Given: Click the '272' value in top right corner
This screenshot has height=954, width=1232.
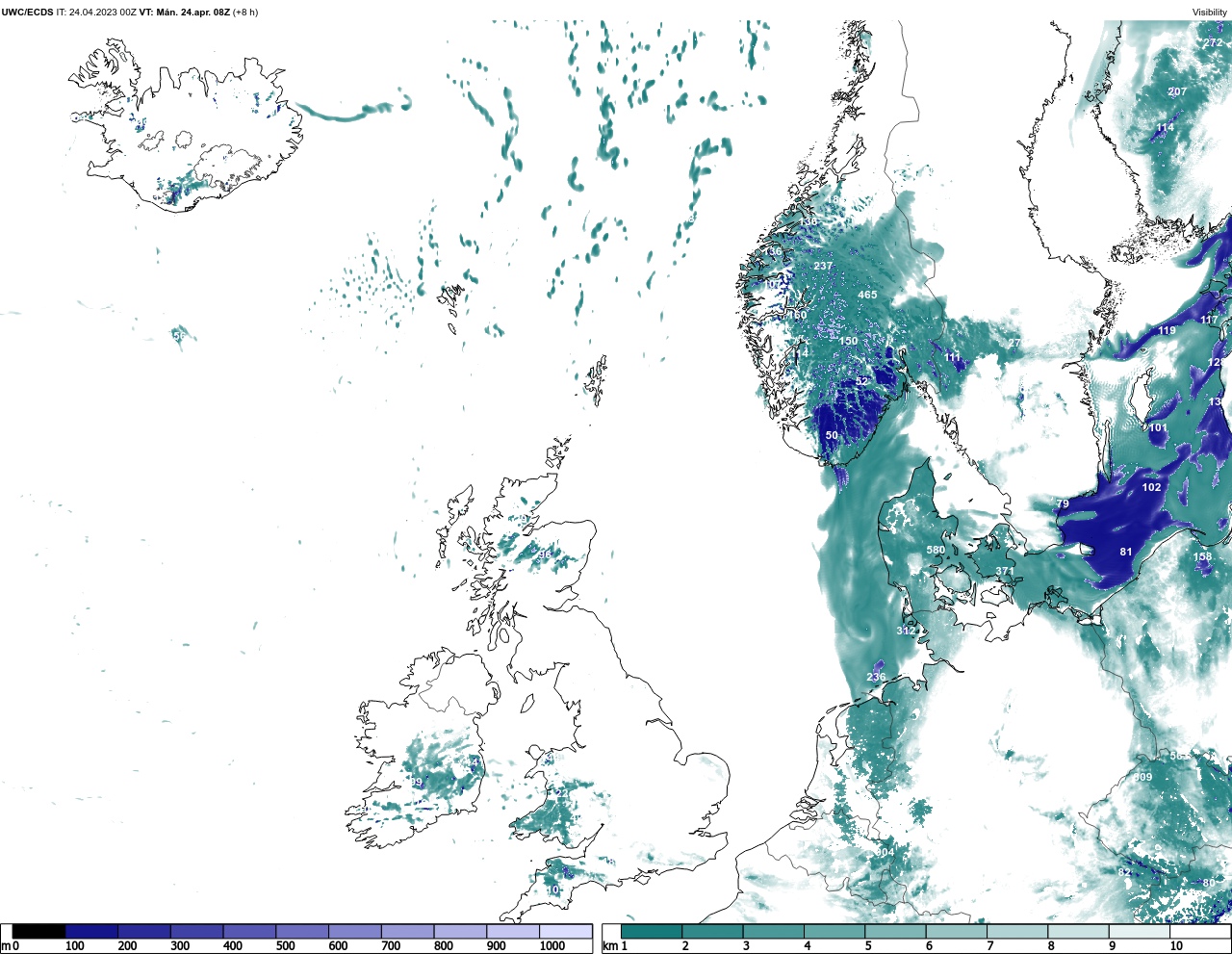Looking at the screenshot, I should (x=1213, y=43).
